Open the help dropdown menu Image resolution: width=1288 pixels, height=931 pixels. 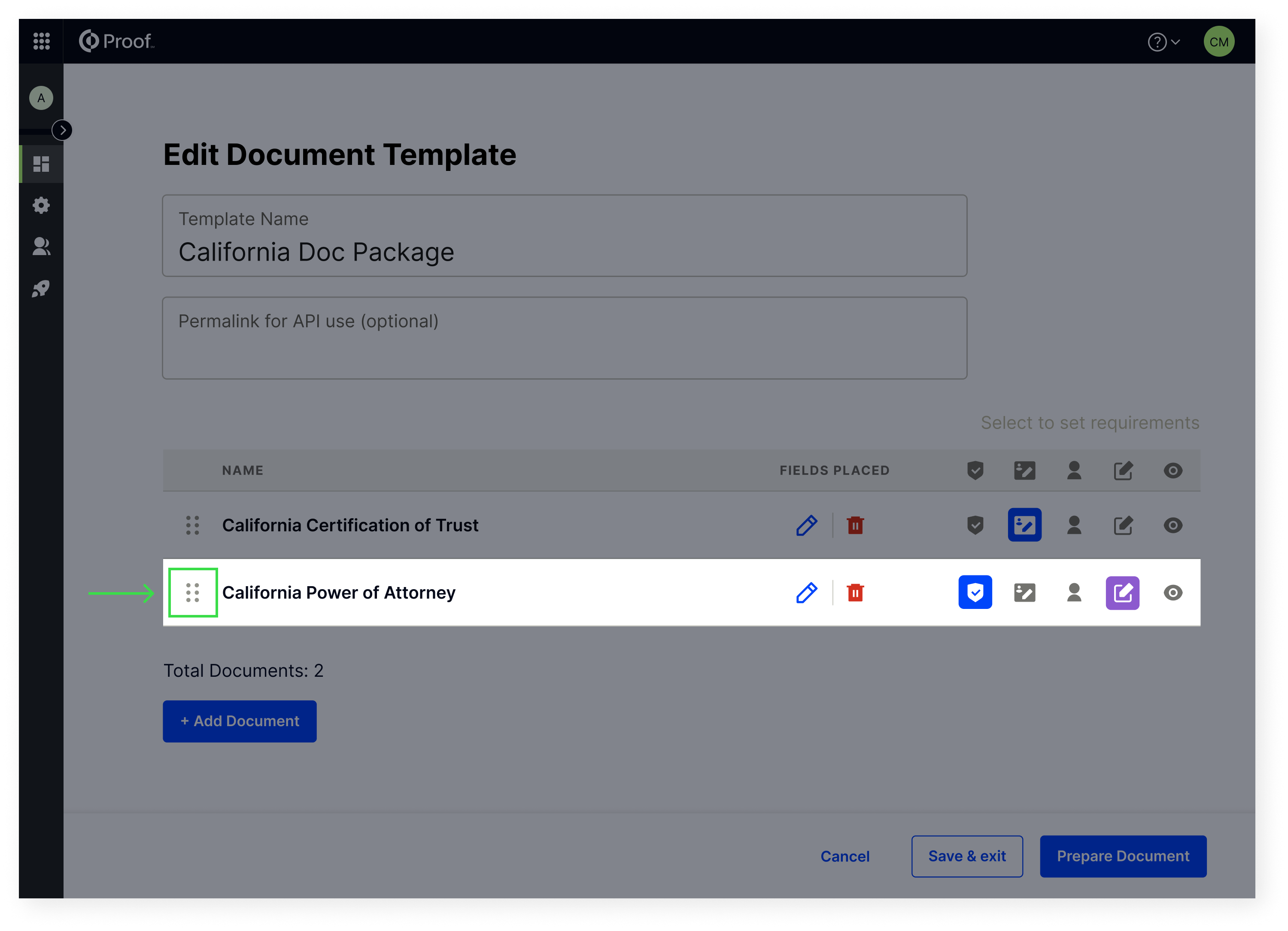click(1163, 42)
